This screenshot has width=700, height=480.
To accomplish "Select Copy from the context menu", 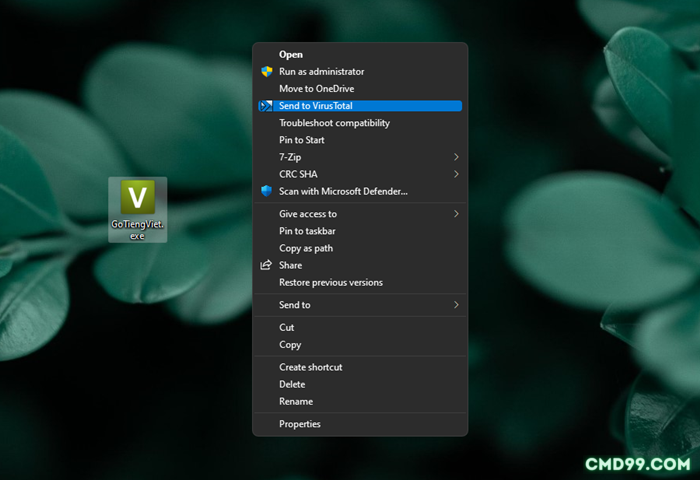I will (x=360, y=345).
